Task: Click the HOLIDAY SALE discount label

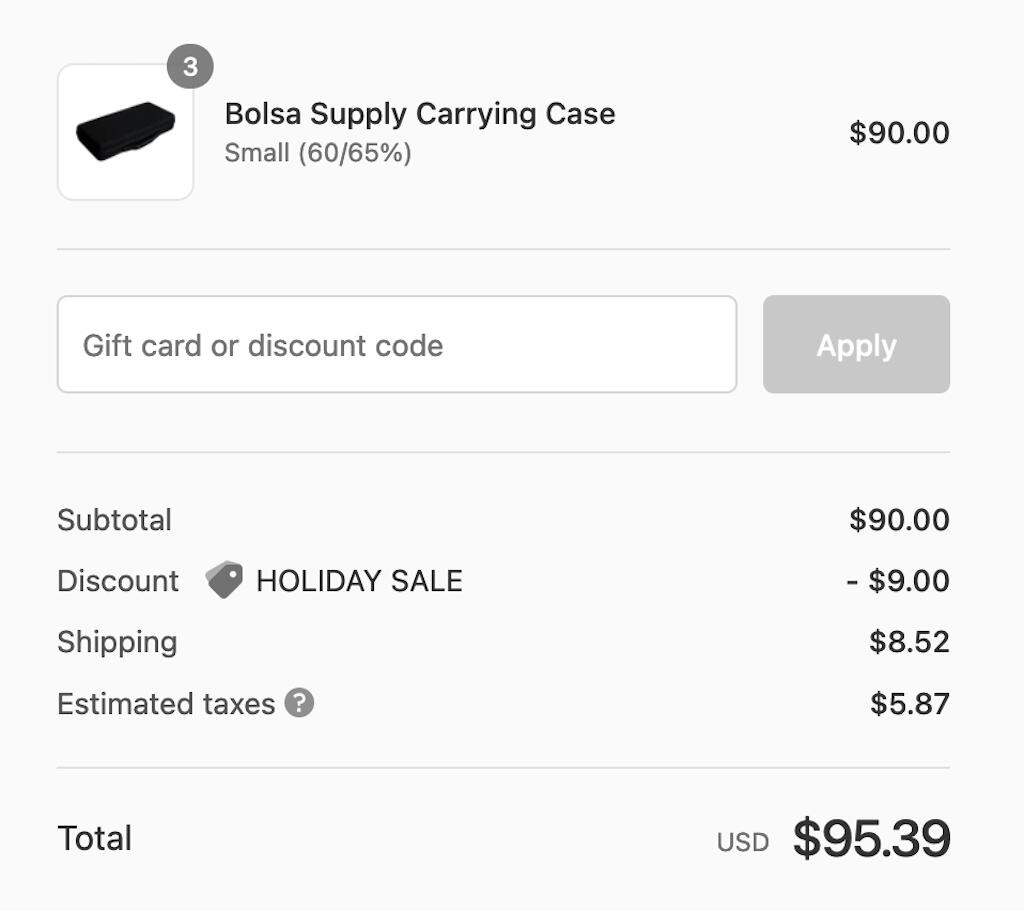Action: [x=359, y=581]
